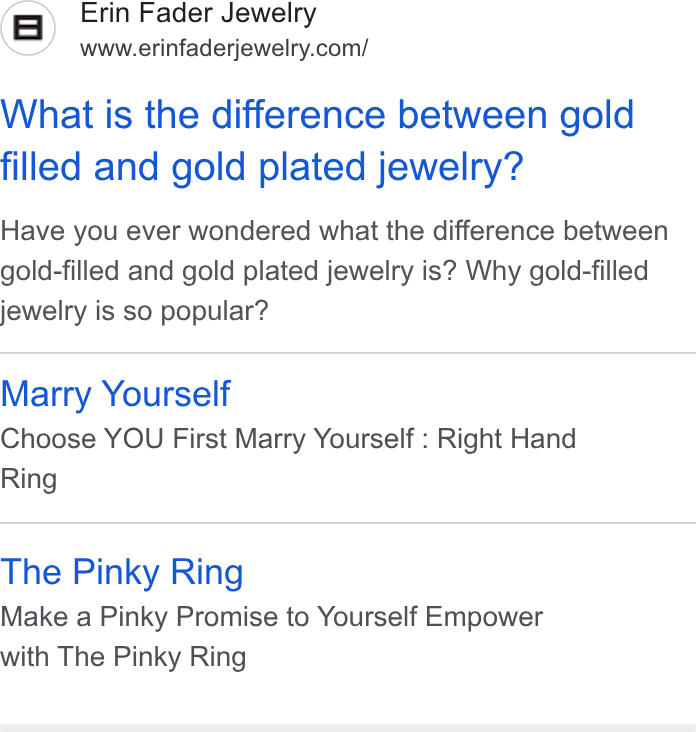Click the 'filled and gold plated jewelry?' title line
696x732 pixels.
262,167
